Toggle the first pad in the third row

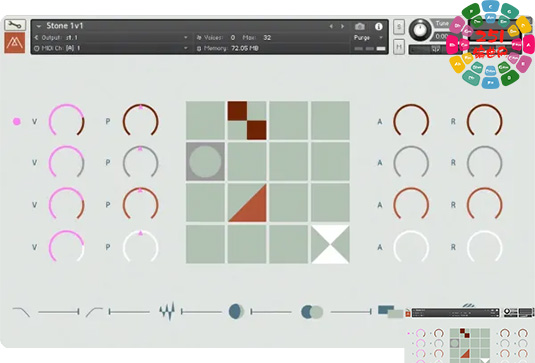point(205,203)
